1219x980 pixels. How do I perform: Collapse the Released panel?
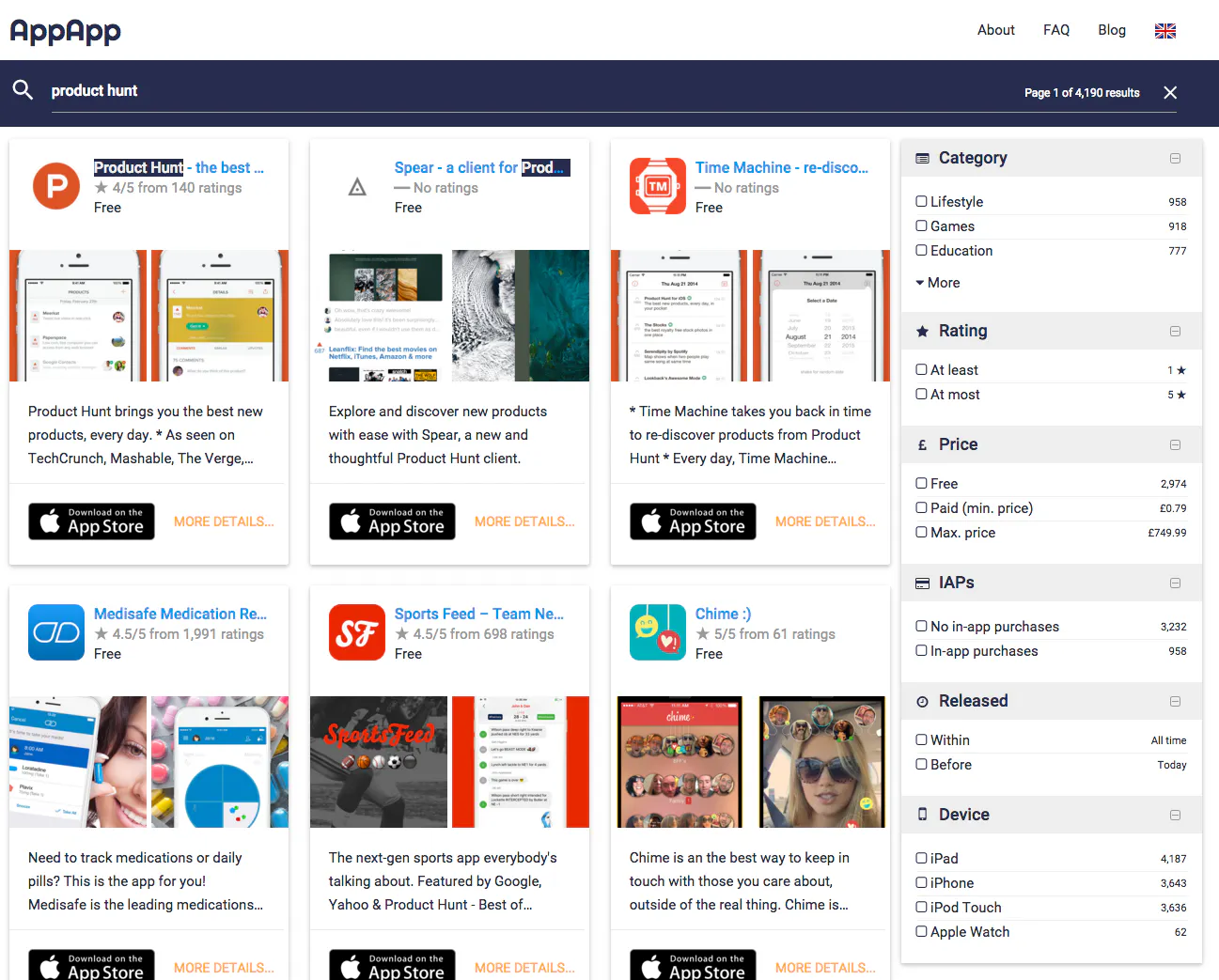pos(1175,702)
